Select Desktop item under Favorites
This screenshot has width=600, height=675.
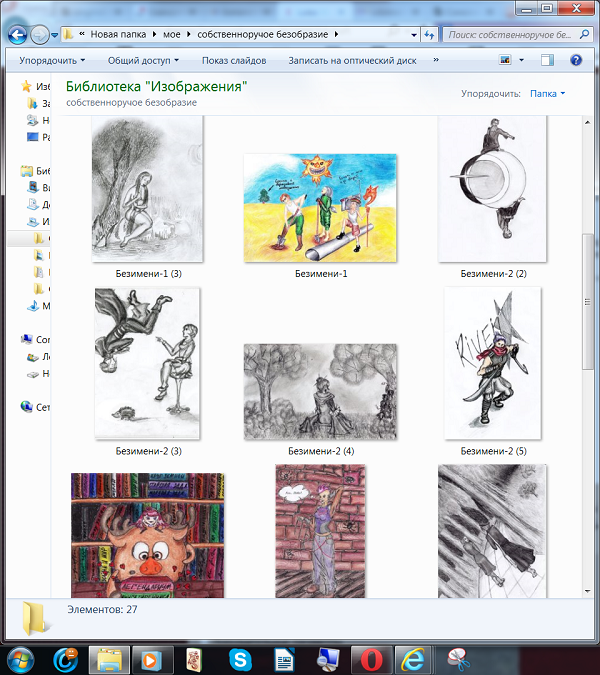pyautogui.click(x=38, y=137)
